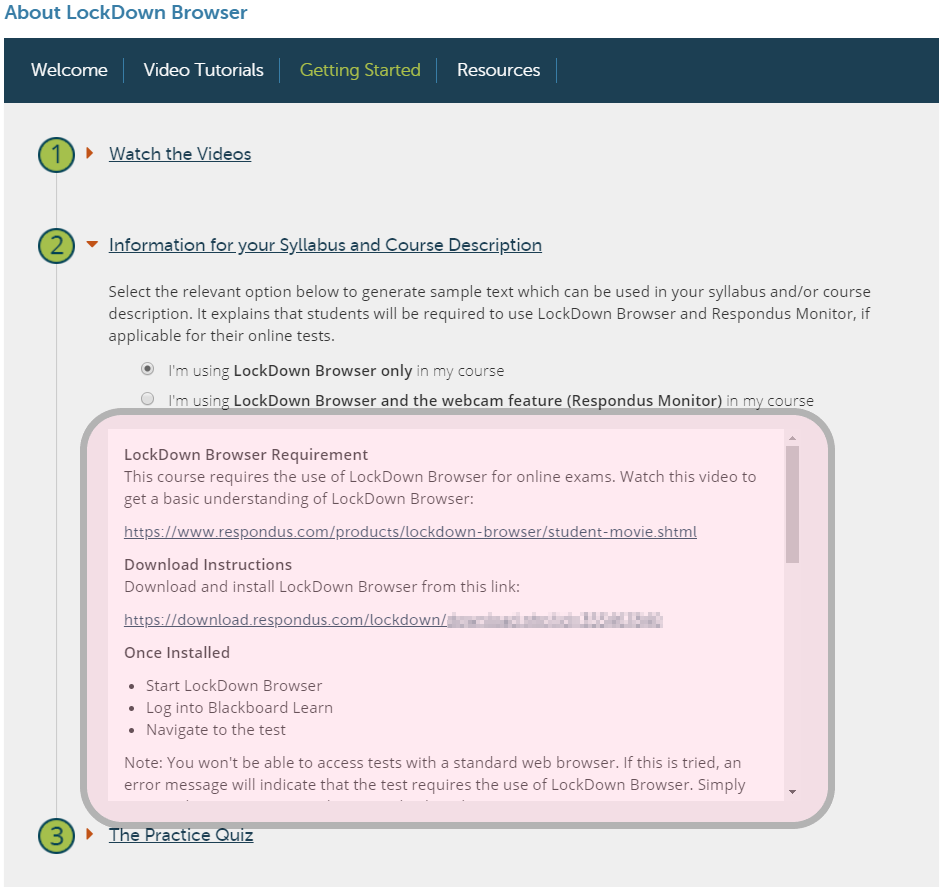This screenshot has height=887, width=946.
Task: Click the scrollbar up arrow in sample text box
Action: [792, 437]
